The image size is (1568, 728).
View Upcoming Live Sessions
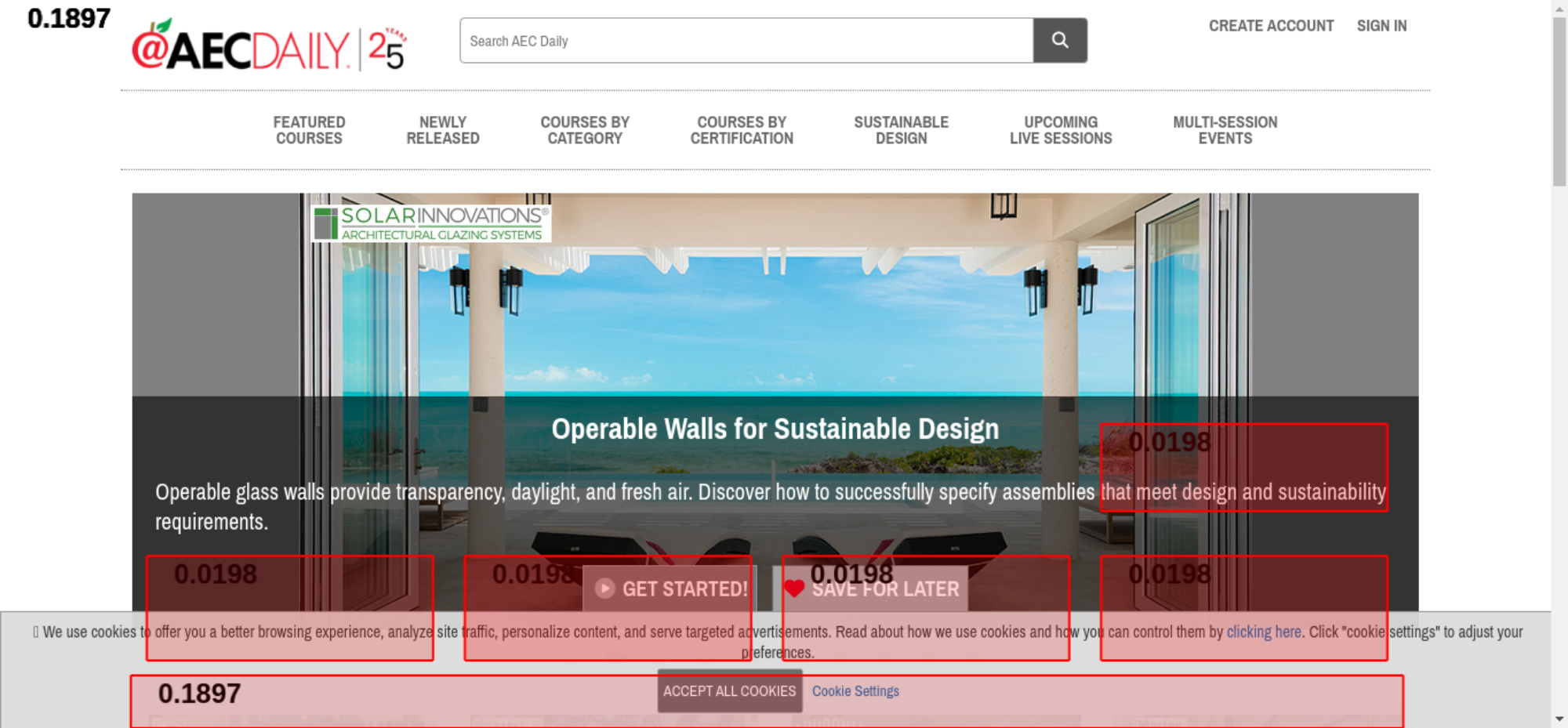pos(1060,130)
